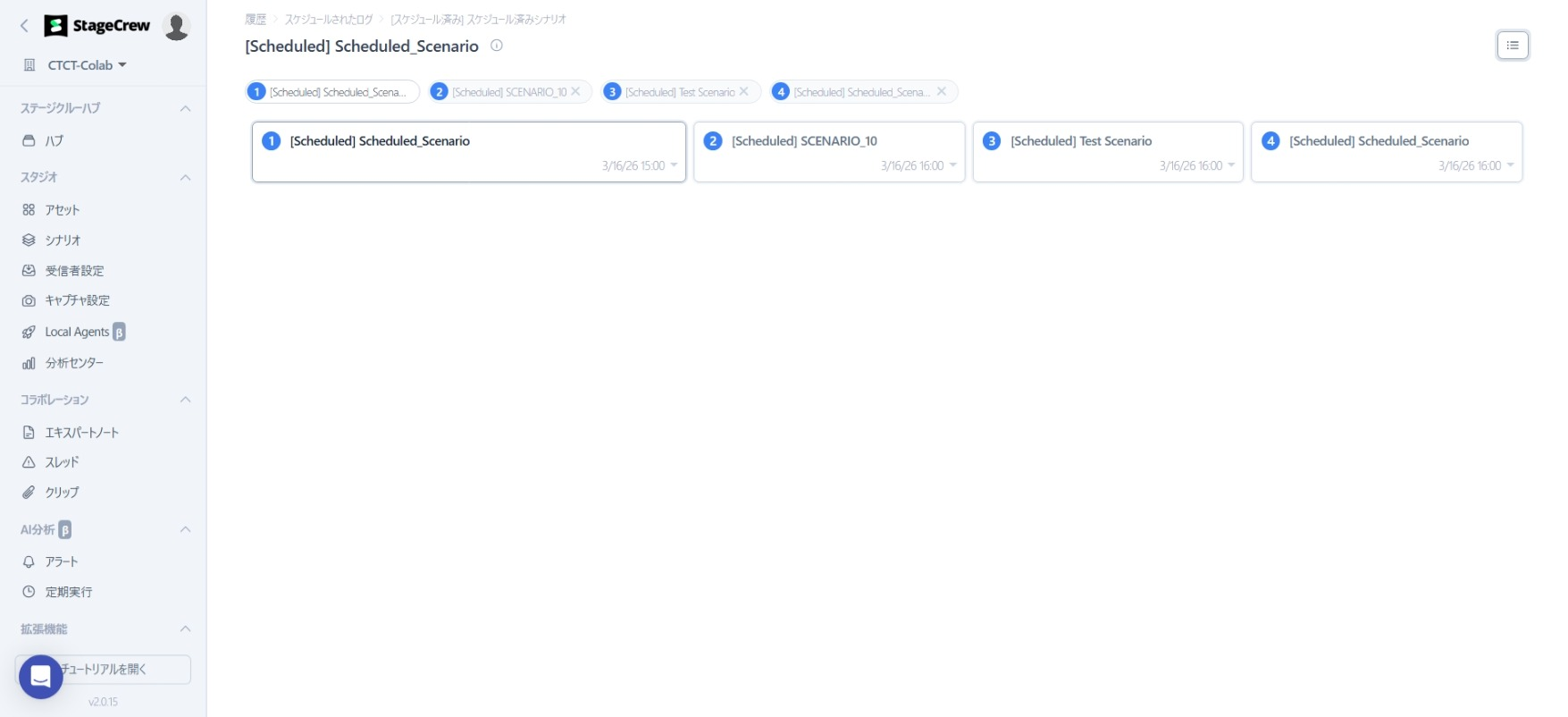
Task: Click the info icon beside scenario title
Action: click(497, 46)
